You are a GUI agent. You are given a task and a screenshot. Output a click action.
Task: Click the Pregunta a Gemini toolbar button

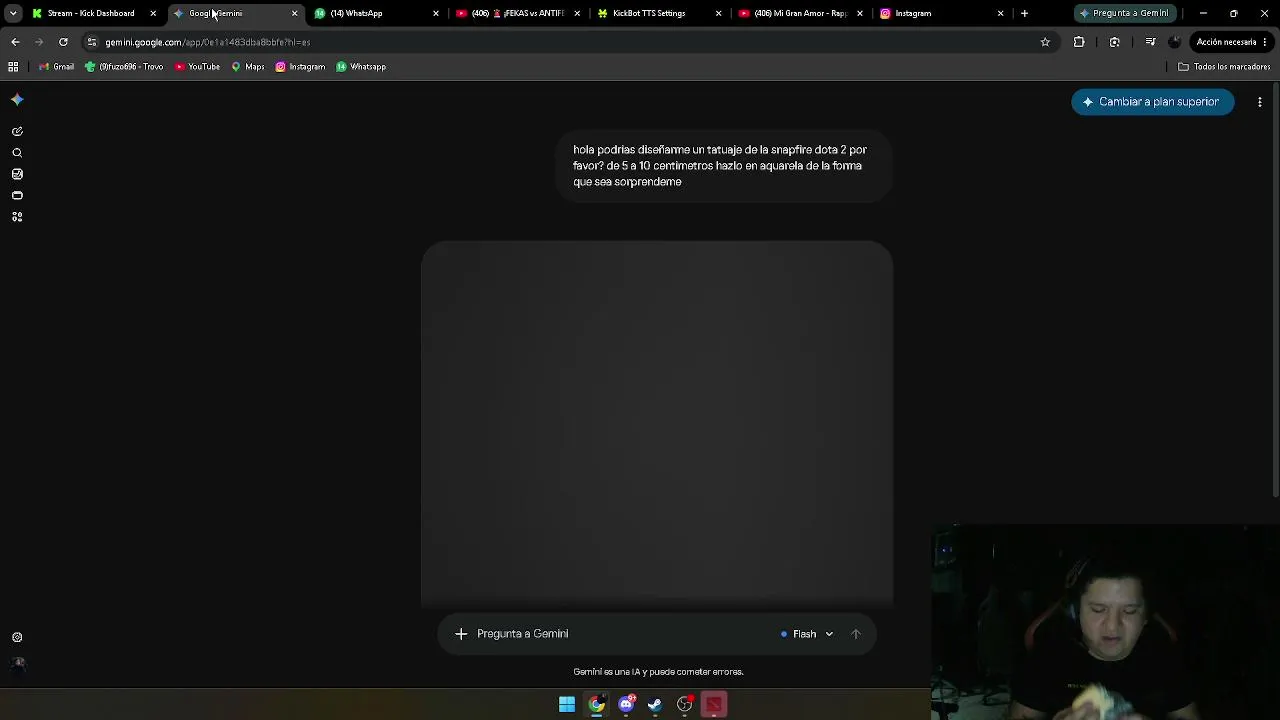coord(1125,13)
